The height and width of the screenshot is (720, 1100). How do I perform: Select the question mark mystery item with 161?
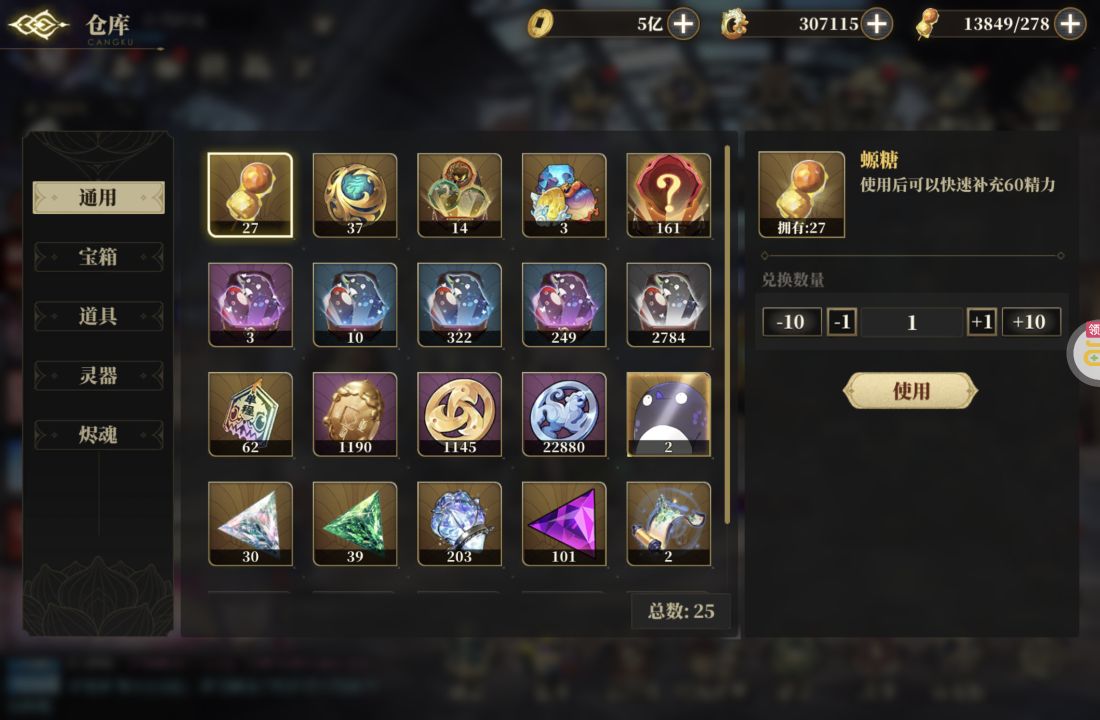pyautogui.click(x=668, y=195)
